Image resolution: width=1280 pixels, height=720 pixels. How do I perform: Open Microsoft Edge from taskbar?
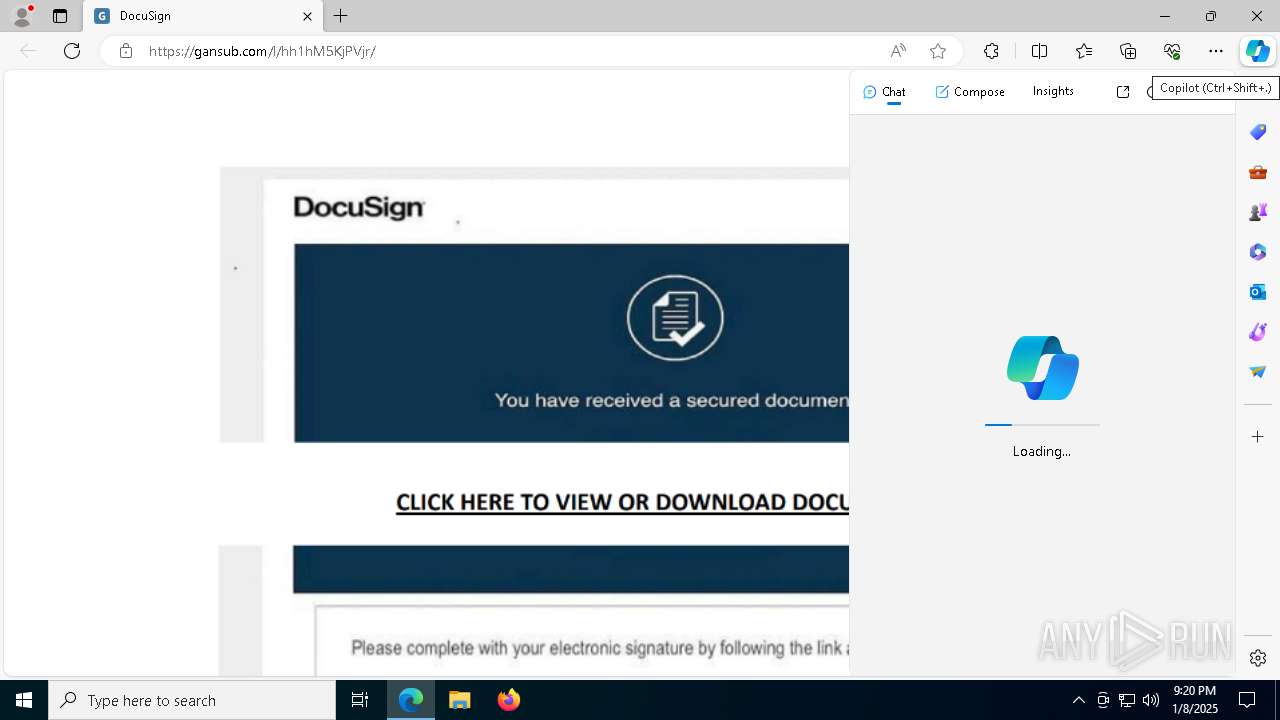point(411,700)
